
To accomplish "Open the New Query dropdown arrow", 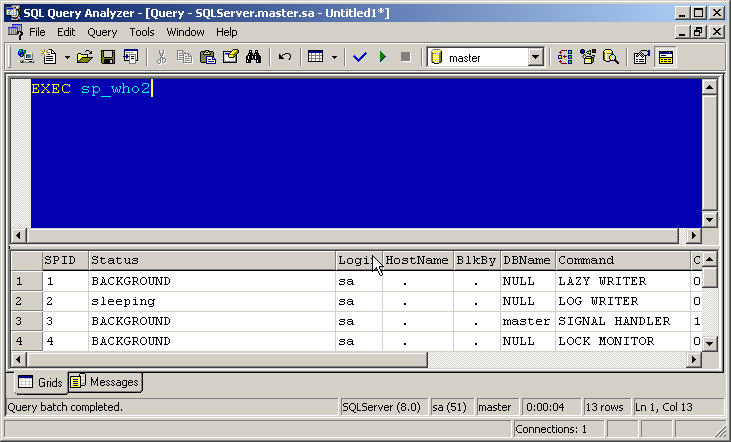I will click(x=67, y=57).
